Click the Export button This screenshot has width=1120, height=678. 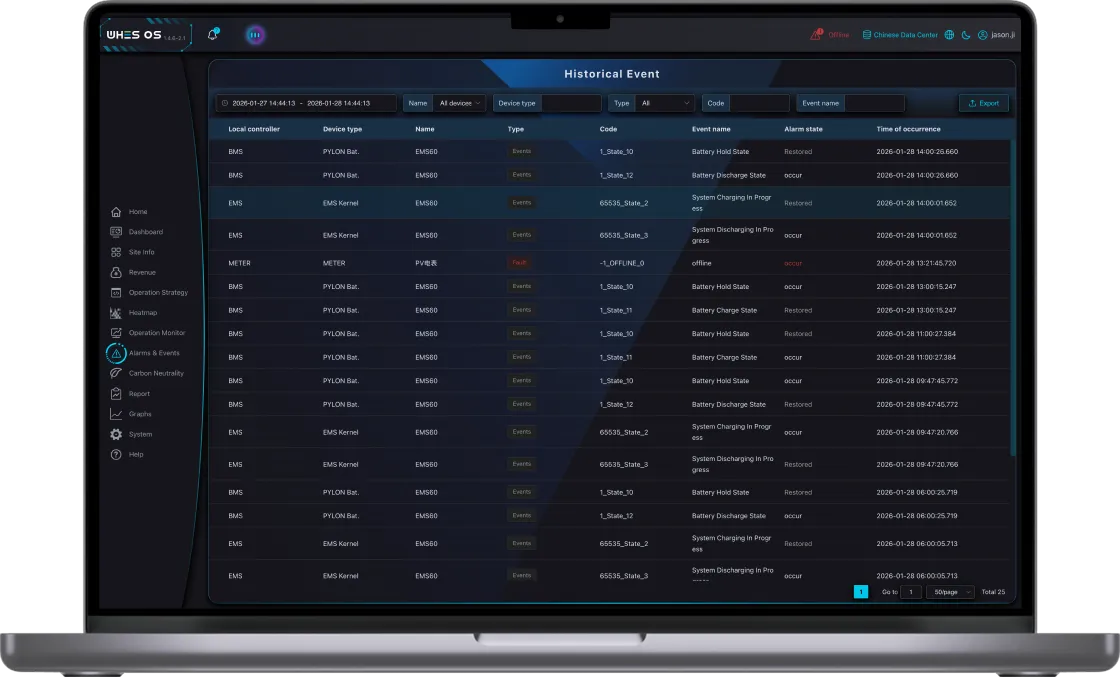coord(984,103)
